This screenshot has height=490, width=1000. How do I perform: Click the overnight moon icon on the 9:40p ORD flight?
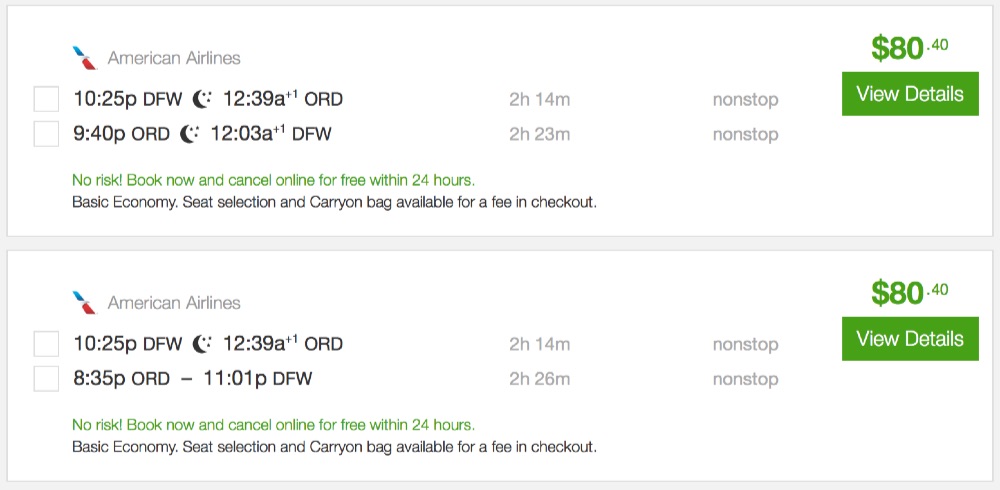(190, 134)
